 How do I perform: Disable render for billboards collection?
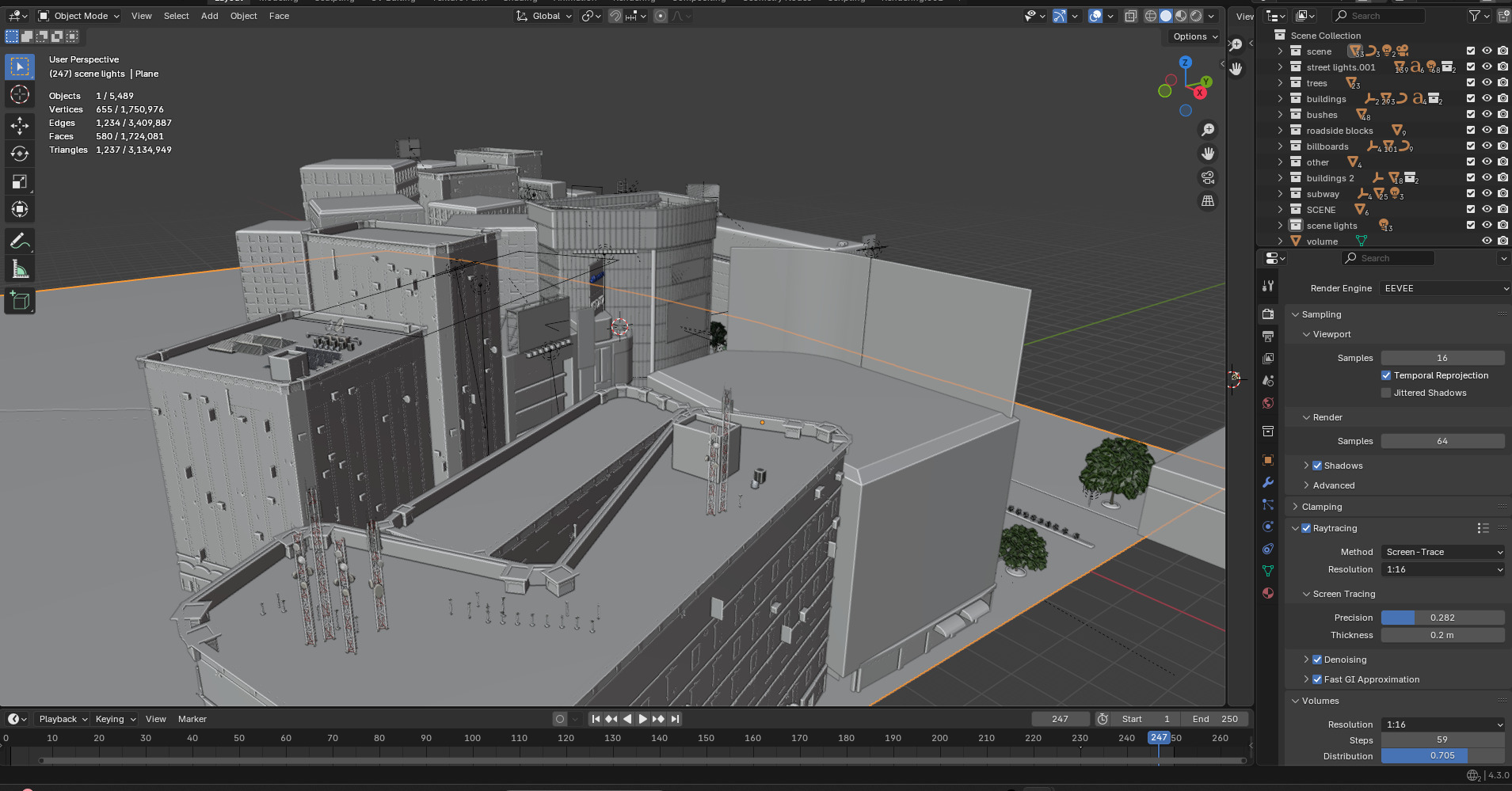1502,146
